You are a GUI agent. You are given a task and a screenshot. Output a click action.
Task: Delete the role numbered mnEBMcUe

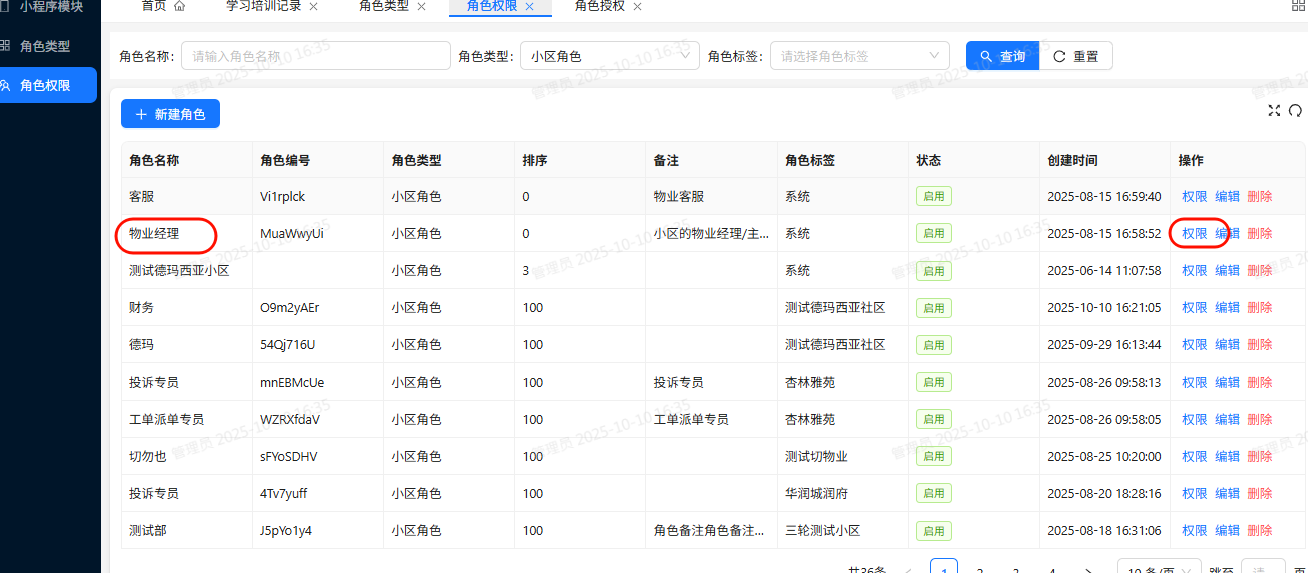click(1260, 382)
